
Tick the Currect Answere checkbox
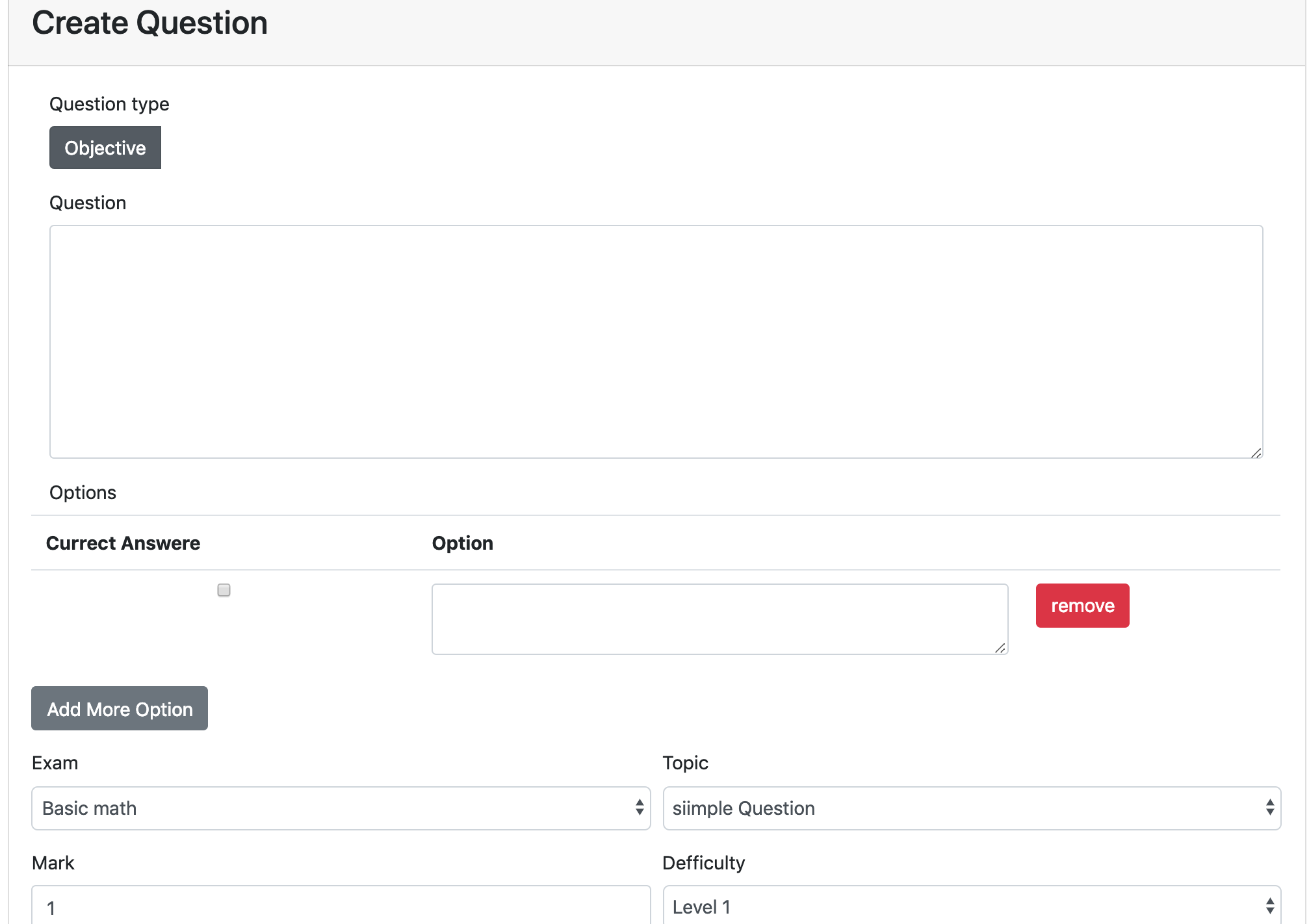coord(224,590)
